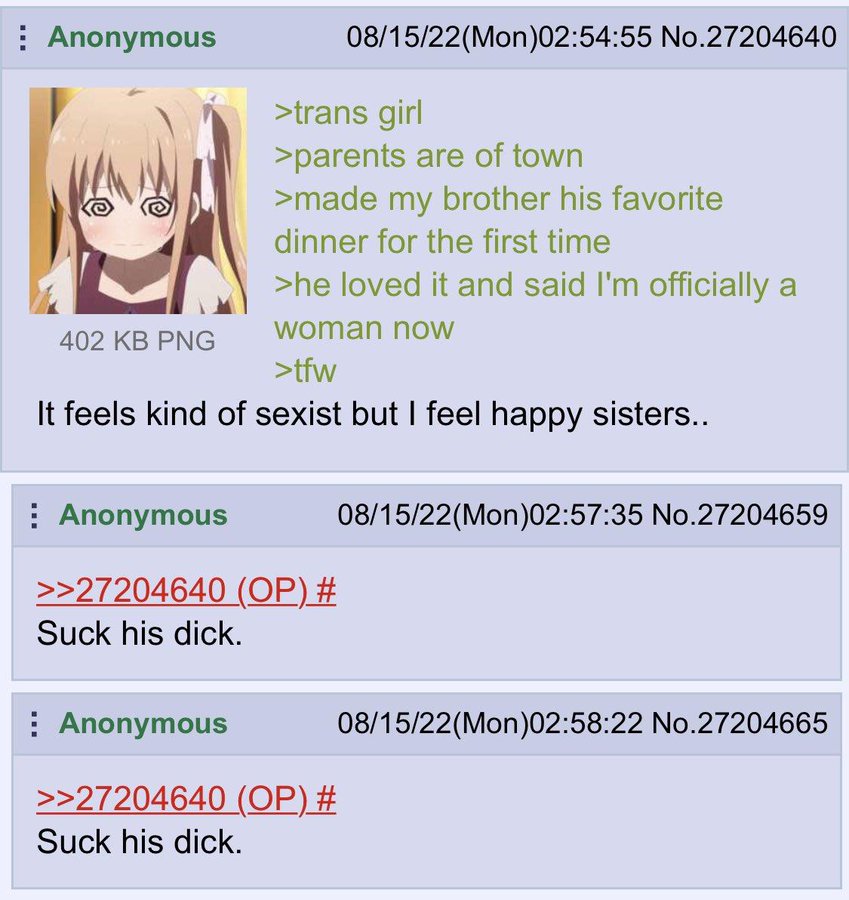The width and height of the screenshot is (849, 900).
Task: Click the Anonymous name on post 27204659
Action: [x=144, y=515]
